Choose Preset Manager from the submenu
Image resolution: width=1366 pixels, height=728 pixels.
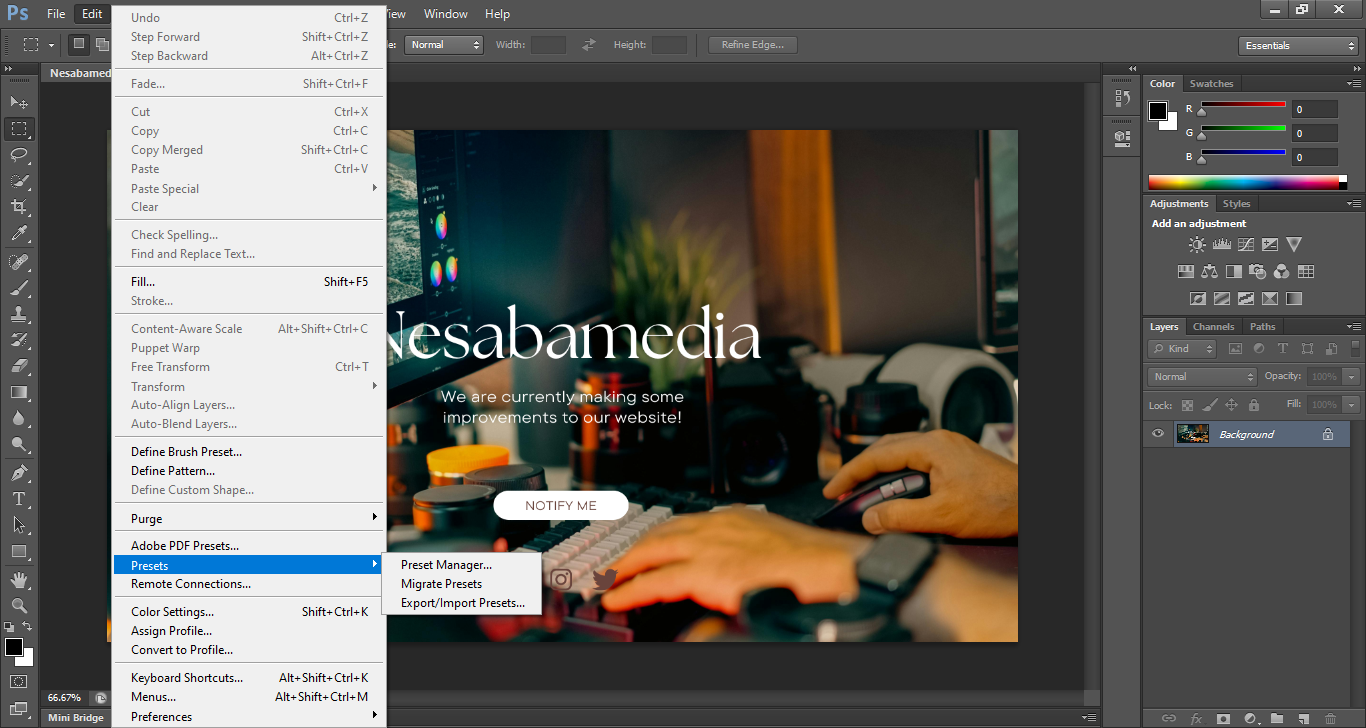446,565
